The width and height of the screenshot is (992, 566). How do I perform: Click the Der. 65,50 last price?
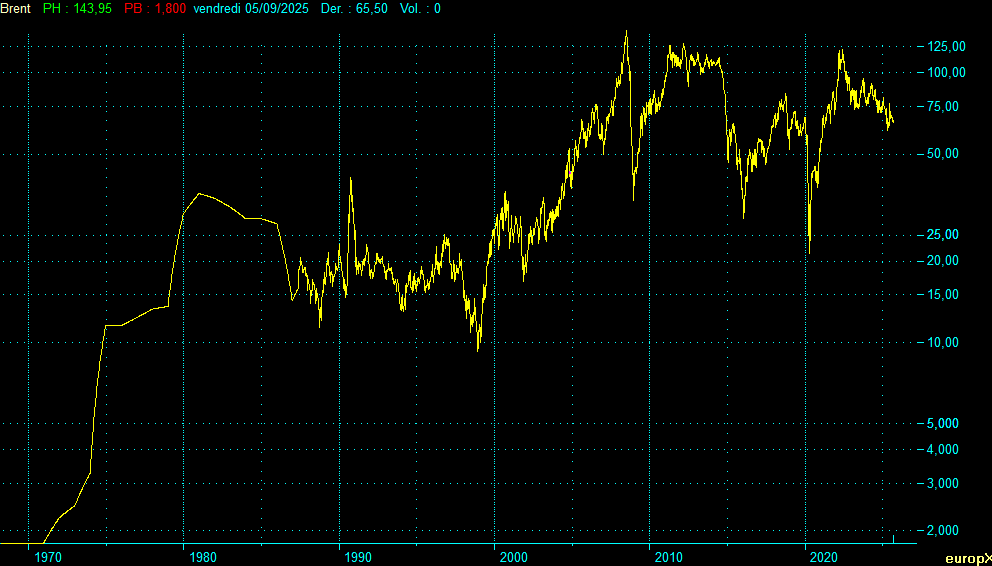354,8
